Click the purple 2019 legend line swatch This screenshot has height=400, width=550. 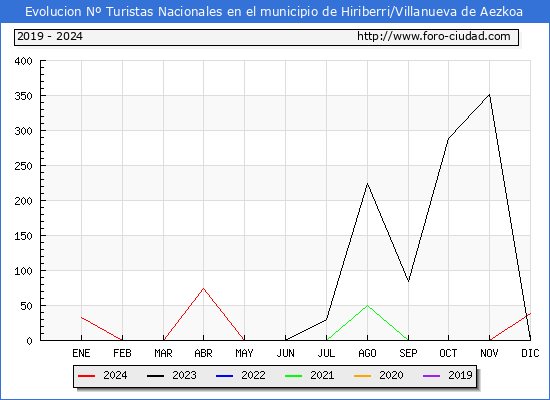(431, 376)
